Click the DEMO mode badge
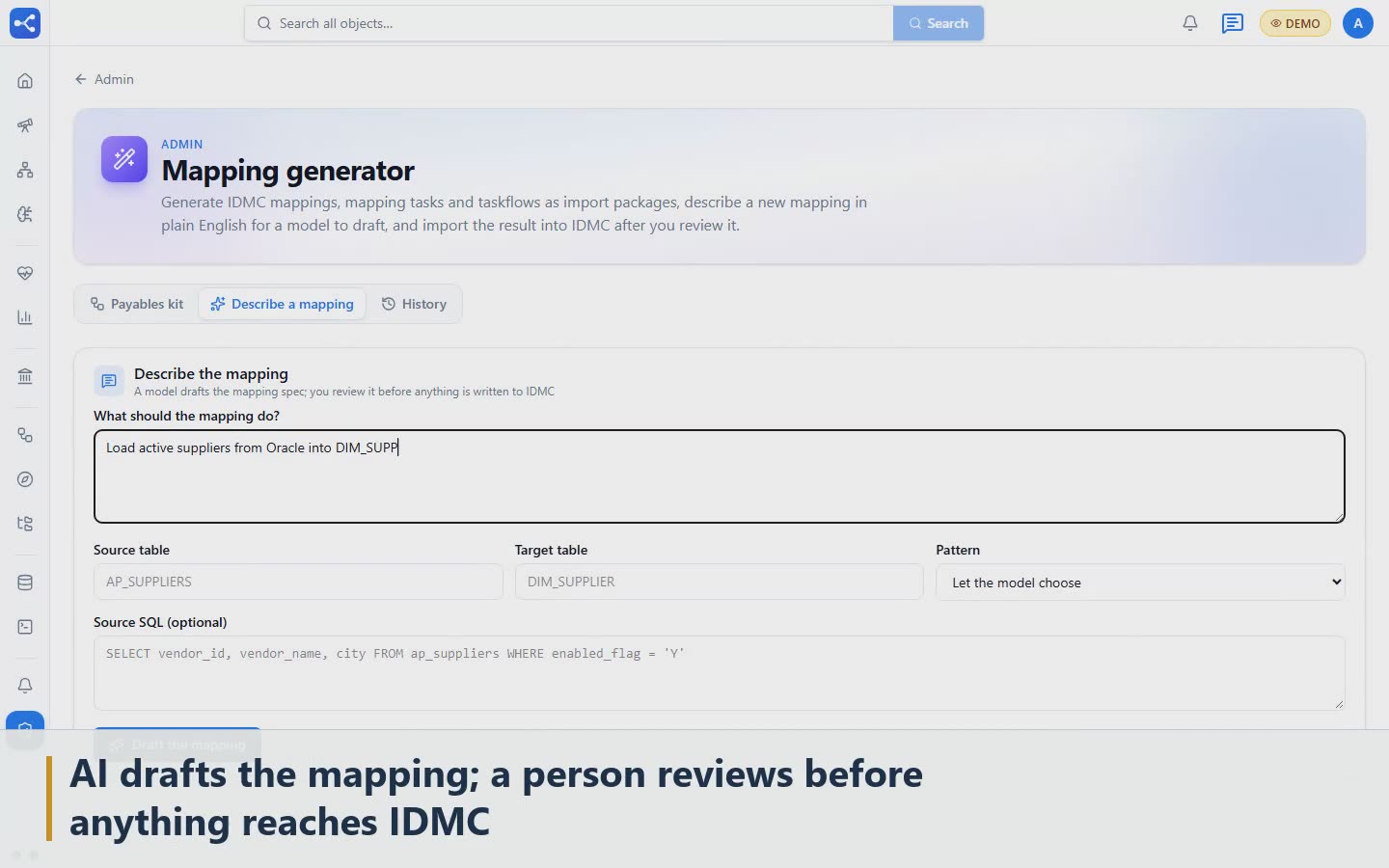The image size is (1389, 868). [1294, 23]
